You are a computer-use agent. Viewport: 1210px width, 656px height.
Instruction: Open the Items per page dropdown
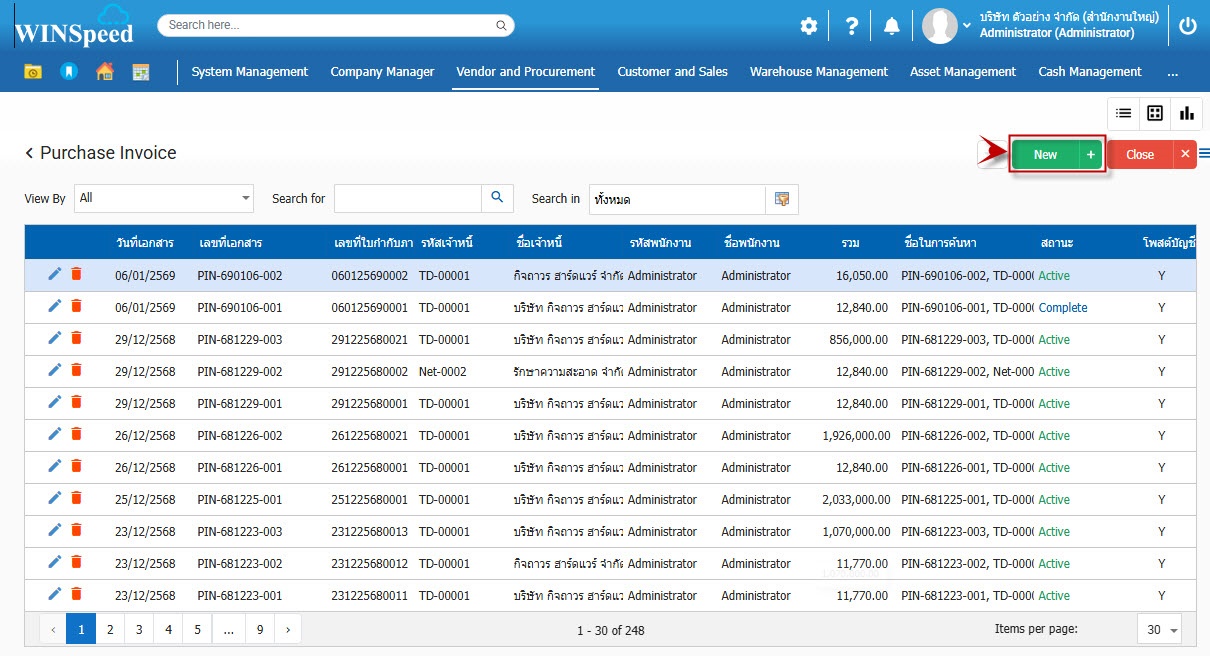point(1160,630)
